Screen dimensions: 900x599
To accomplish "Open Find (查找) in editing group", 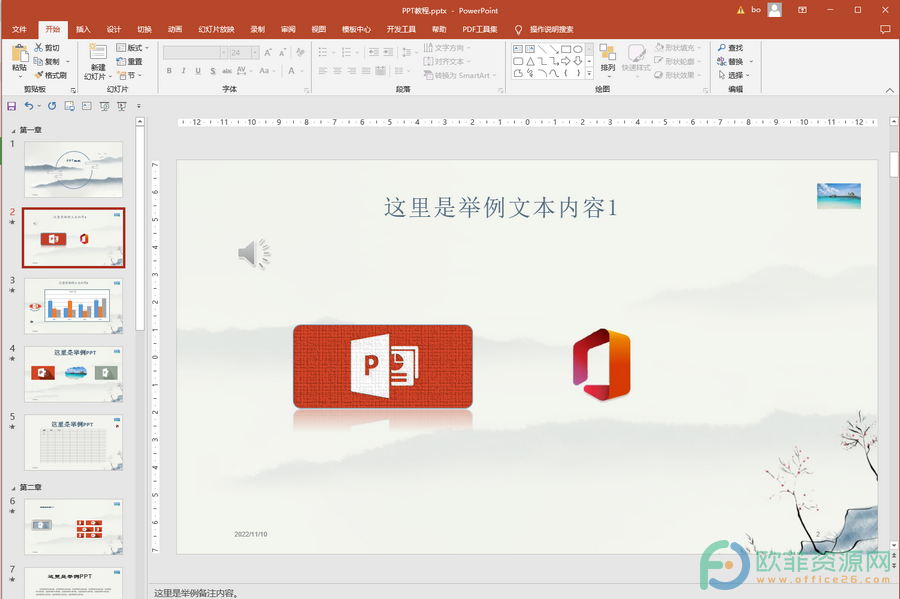I will click(730, 48).
